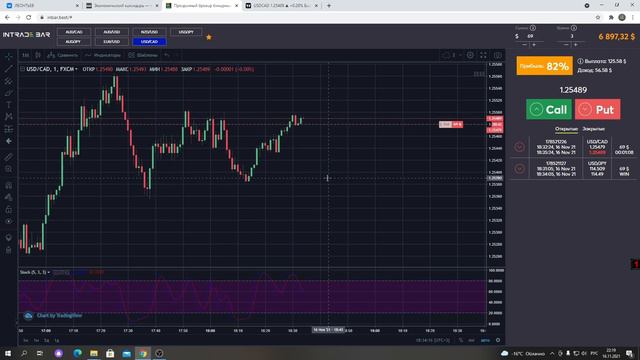Open the Открытые trades tab
The height and width of the screenshot is (360, 640).
pyautogui.click(x=566, y=129)
